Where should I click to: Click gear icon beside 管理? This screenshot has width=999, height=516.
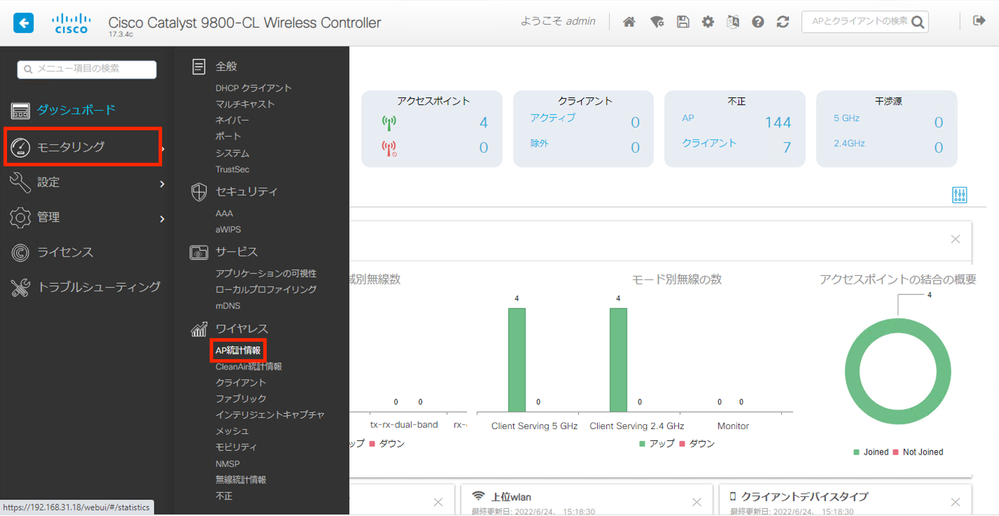pos(20,218)
